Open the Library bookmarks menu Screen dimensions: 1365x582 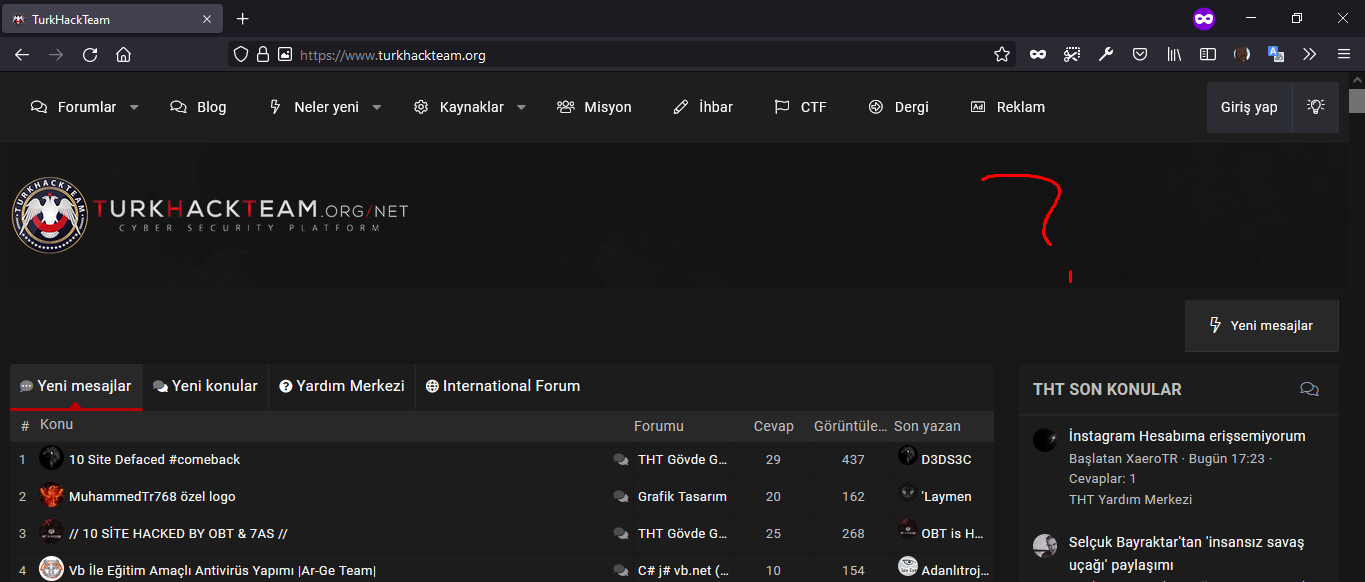[x=1174, y=55]
